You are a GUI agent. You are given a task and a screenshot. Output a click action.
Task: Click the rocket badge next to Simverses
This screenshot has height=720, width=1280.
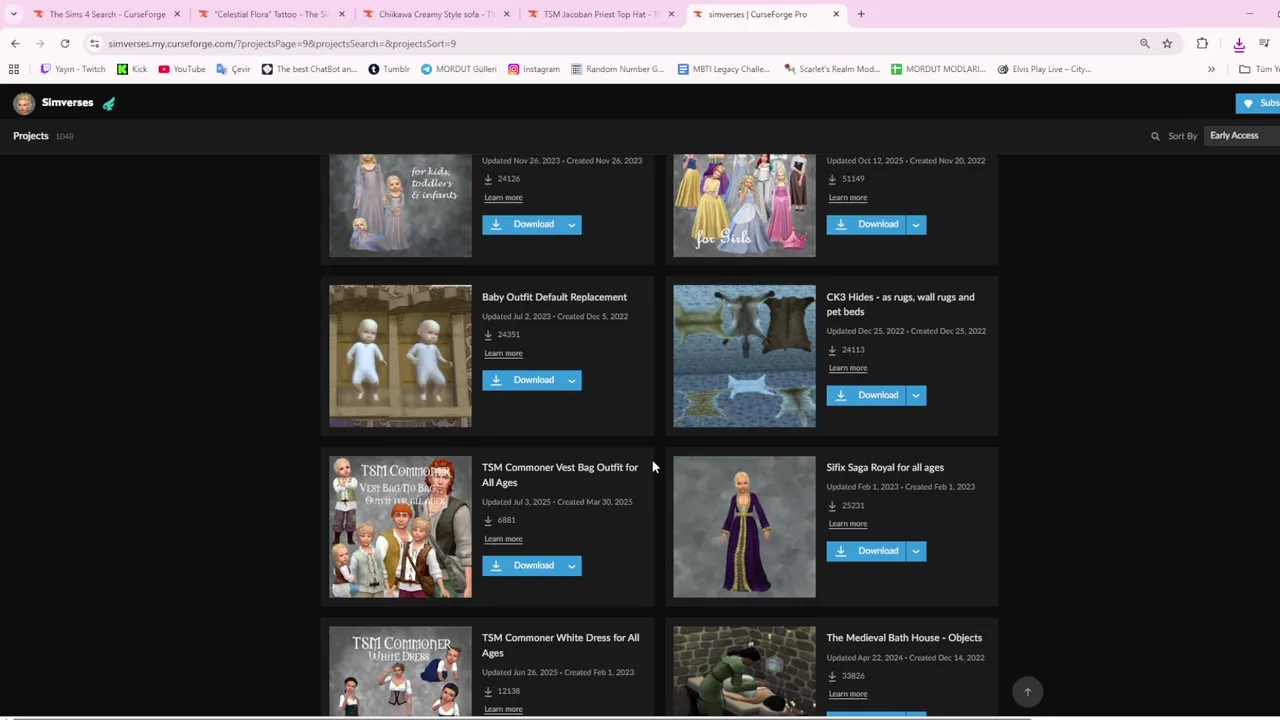pyautogui.click(x=108, y=103)
